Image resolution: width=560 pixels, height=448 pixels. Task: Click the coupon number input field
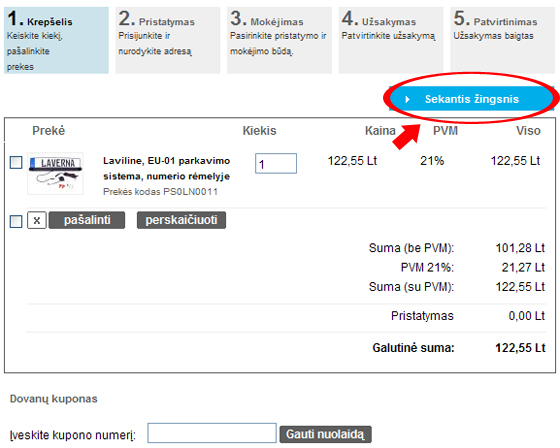(x=212, y=433)
